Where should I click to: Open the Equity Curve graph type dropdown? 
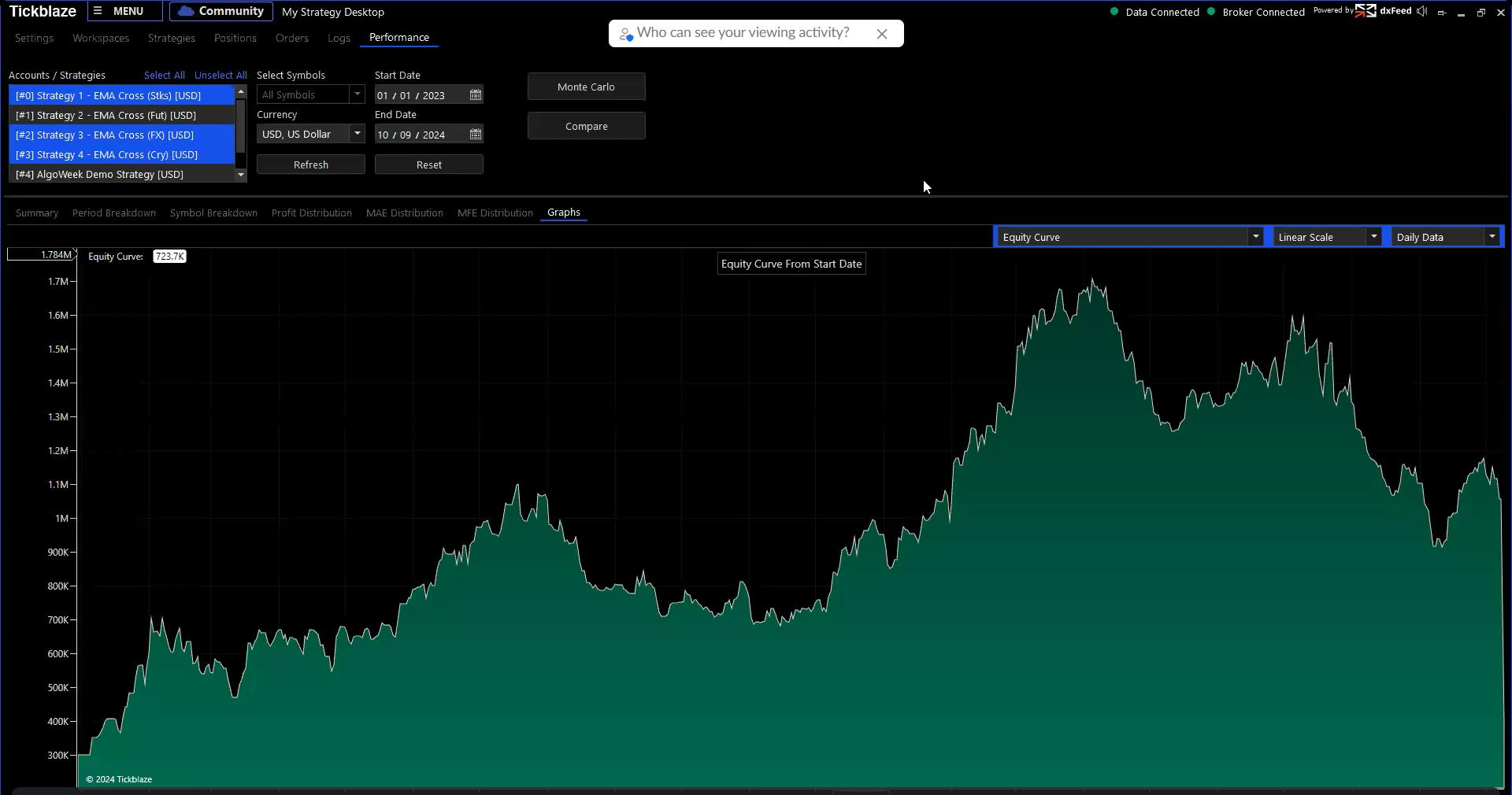(x=1255, y=237)
